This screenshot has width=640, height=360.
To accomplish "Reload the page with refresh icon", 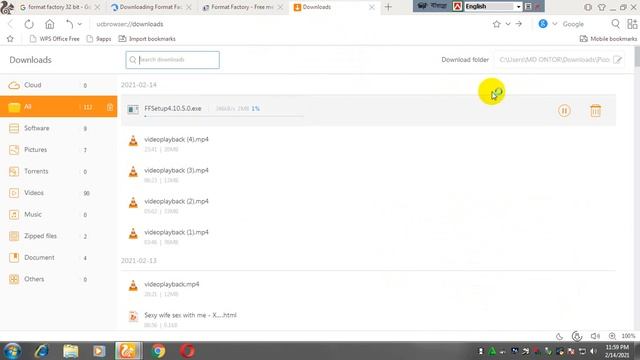I will (x=29, y=24).
